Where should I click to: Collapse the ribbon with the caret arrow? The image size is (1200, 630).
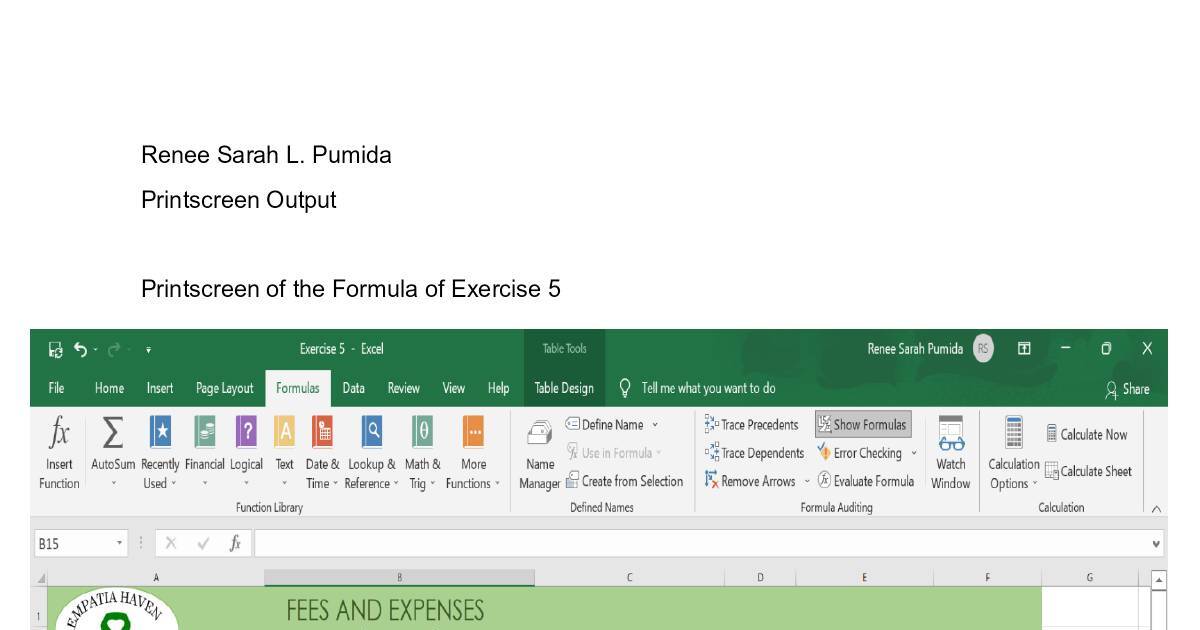(x=1156, y=508)
